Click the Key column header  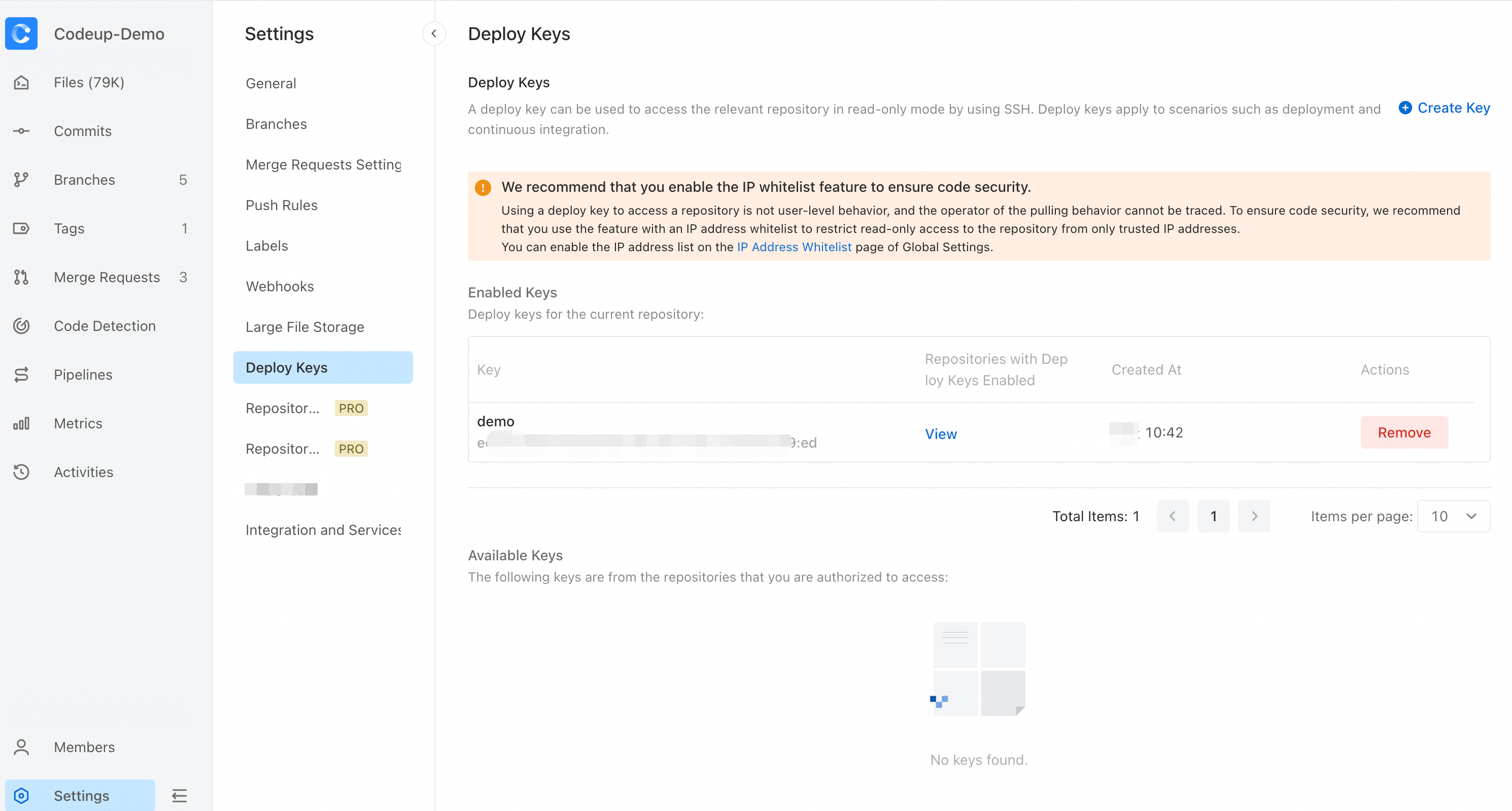pos(488,369)
